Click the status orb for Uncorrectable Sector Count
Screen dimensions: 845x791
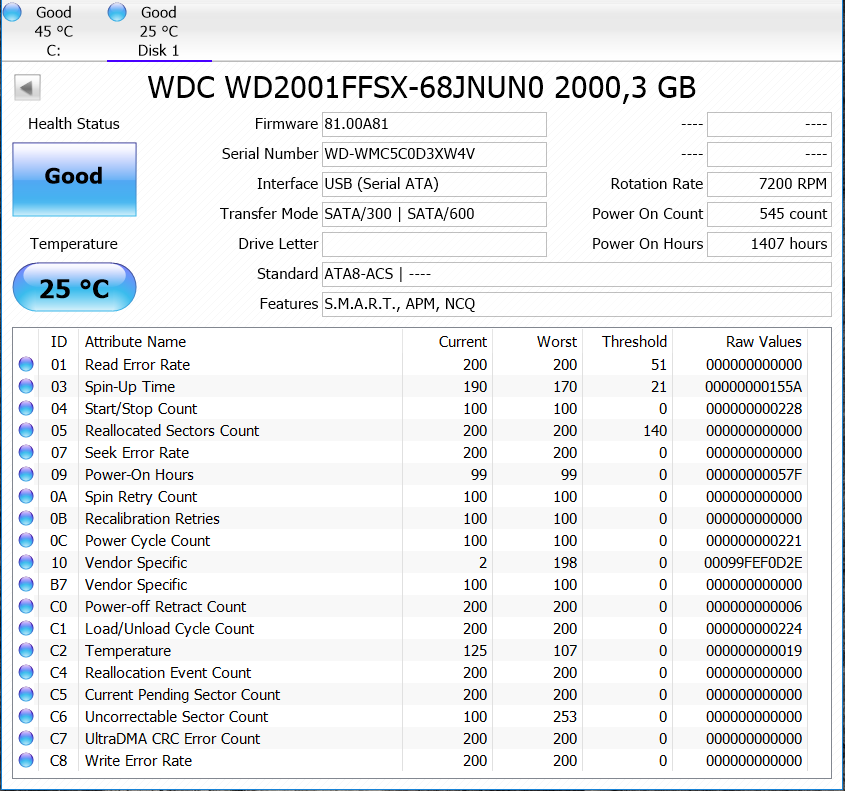click(26, 716)
